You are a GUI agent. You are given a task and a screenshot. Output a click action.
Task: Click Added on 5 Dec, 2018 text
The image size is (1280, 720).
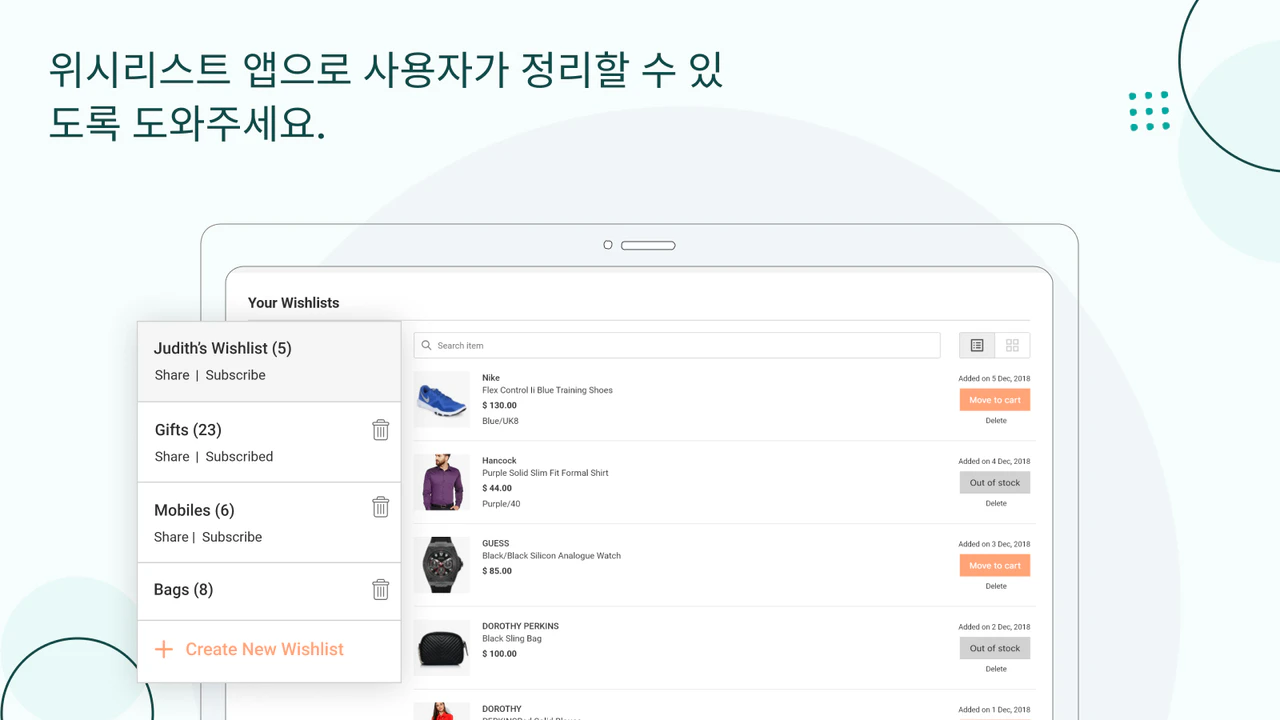[994, 379]
